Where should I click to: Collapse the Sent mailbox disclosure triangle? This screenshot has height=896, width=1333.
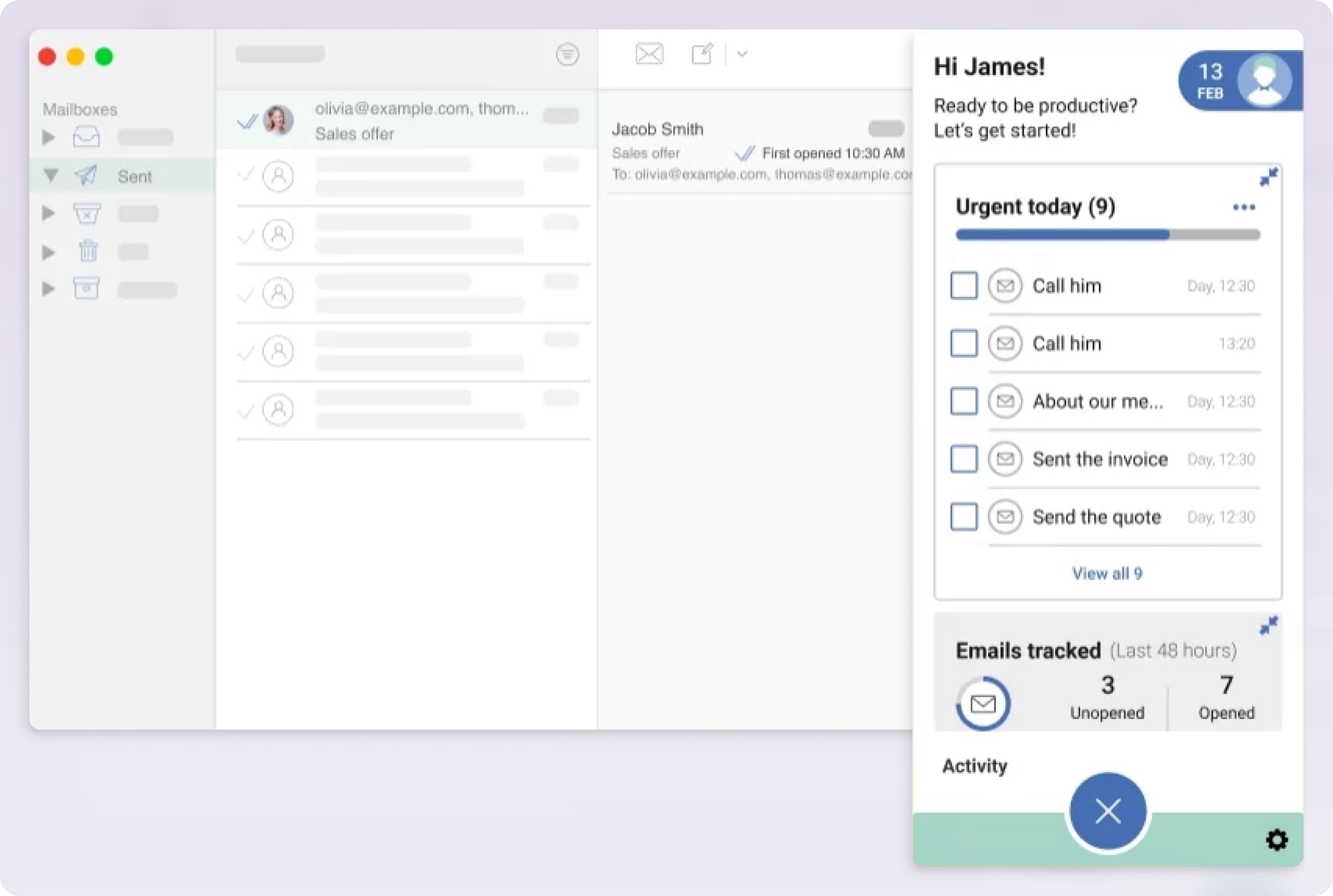[49, 175]
